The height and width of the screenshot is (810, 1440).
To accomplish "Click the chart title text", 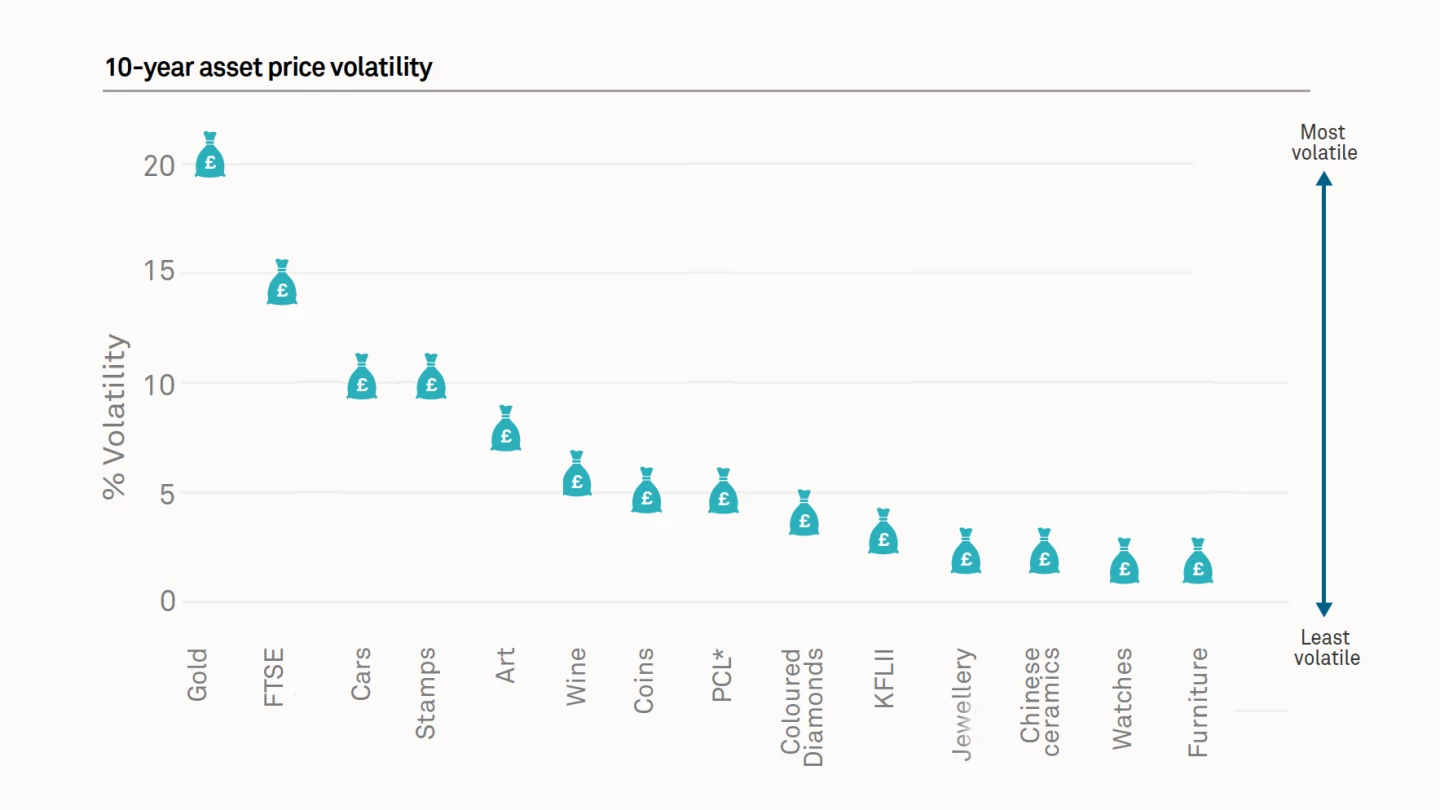I will click(268, 68).
